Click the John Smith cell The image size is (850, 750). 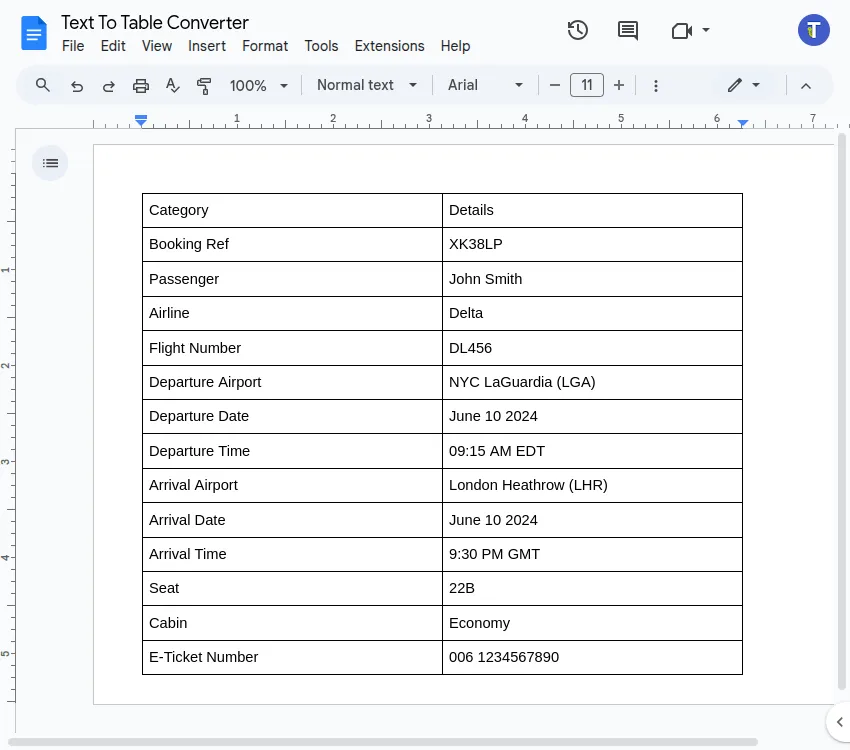click(x=592, y=279)
